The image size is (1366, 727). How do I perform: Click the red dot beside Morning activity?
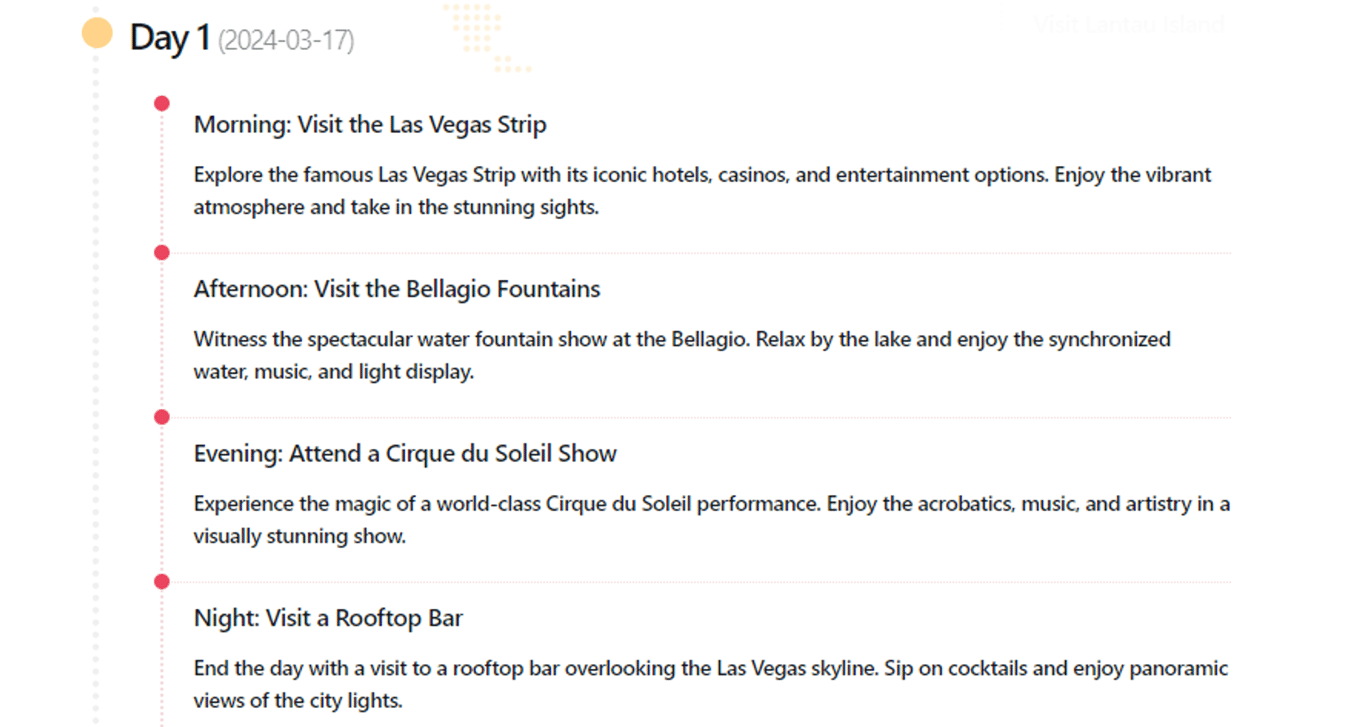[162, 103]
